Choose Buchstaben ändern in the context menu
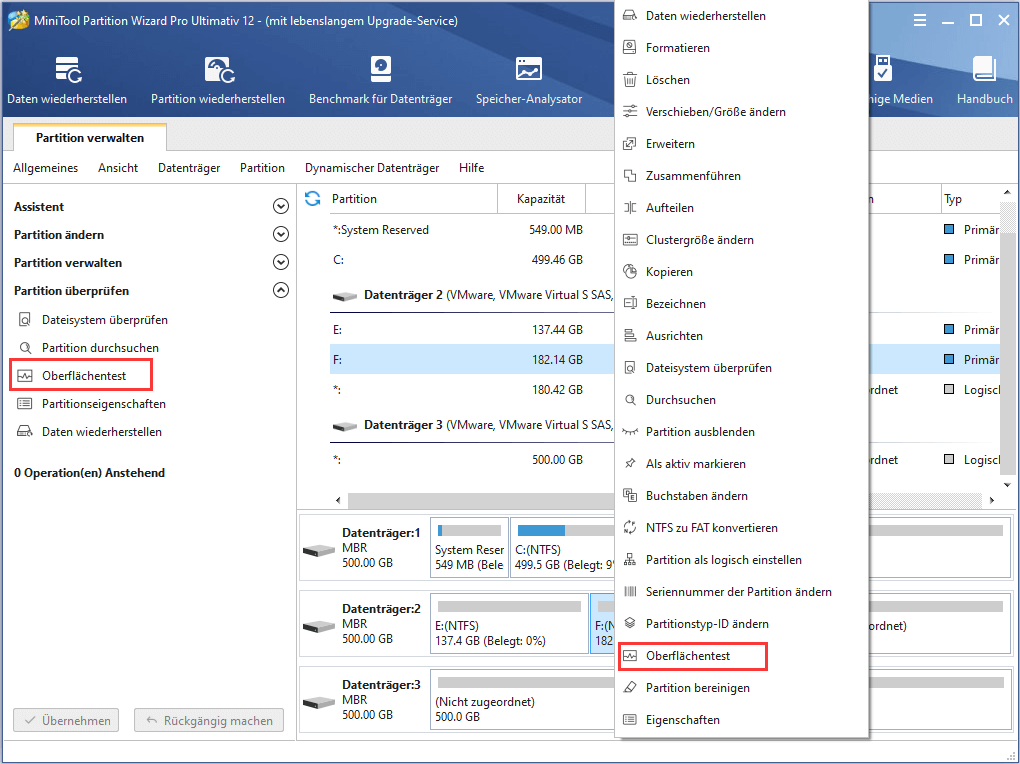1020x764 pixels. pos(696,495)
